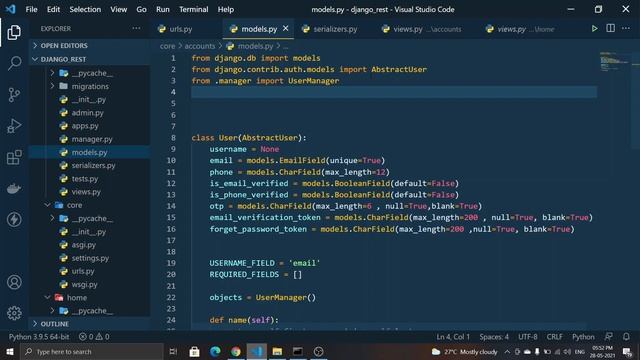Change language mode Python
640x360 pixels.
[583, 337]
